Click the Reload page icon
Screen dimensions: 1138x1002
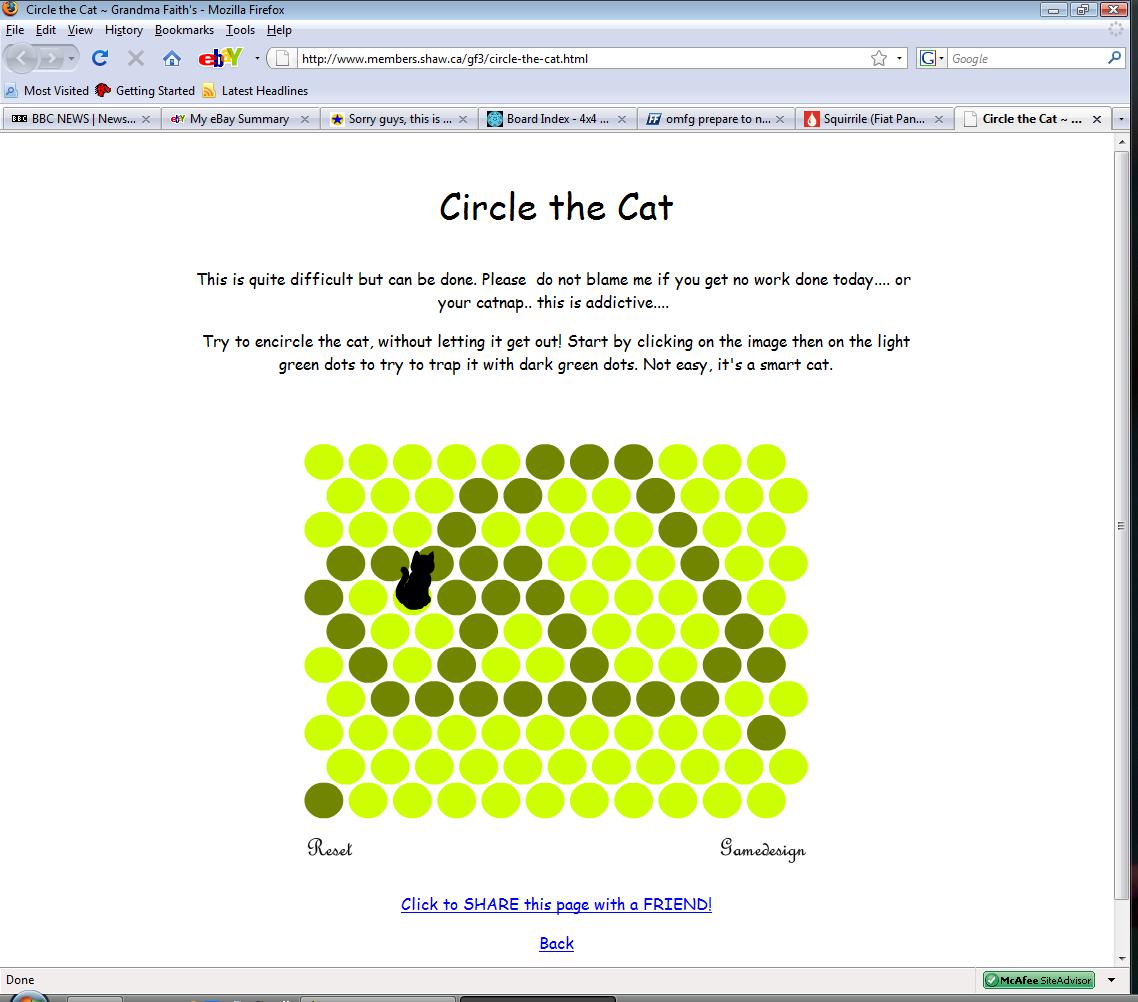point(100,58)
